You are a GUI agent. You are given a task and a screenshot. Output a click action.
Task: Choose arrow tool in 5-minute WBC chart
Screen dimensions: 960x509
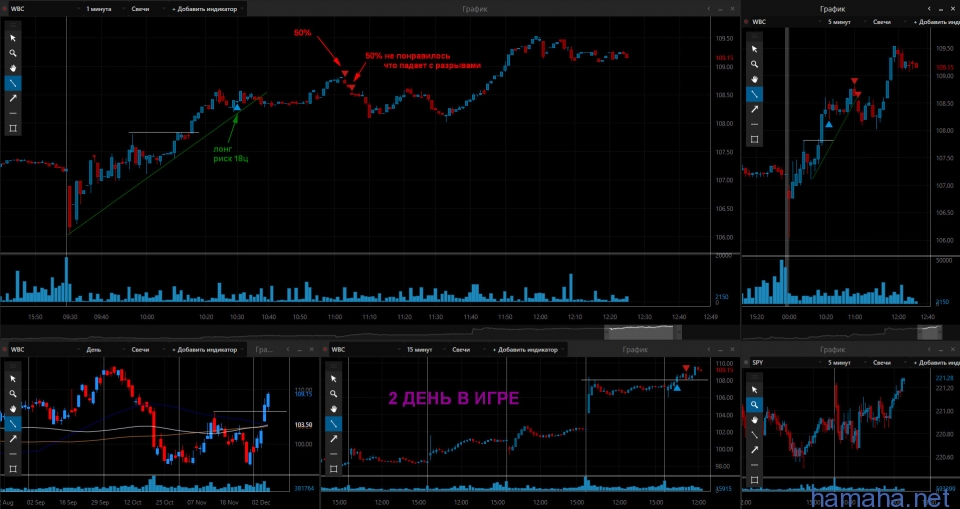pyautogui.click(x=754, y=109)
